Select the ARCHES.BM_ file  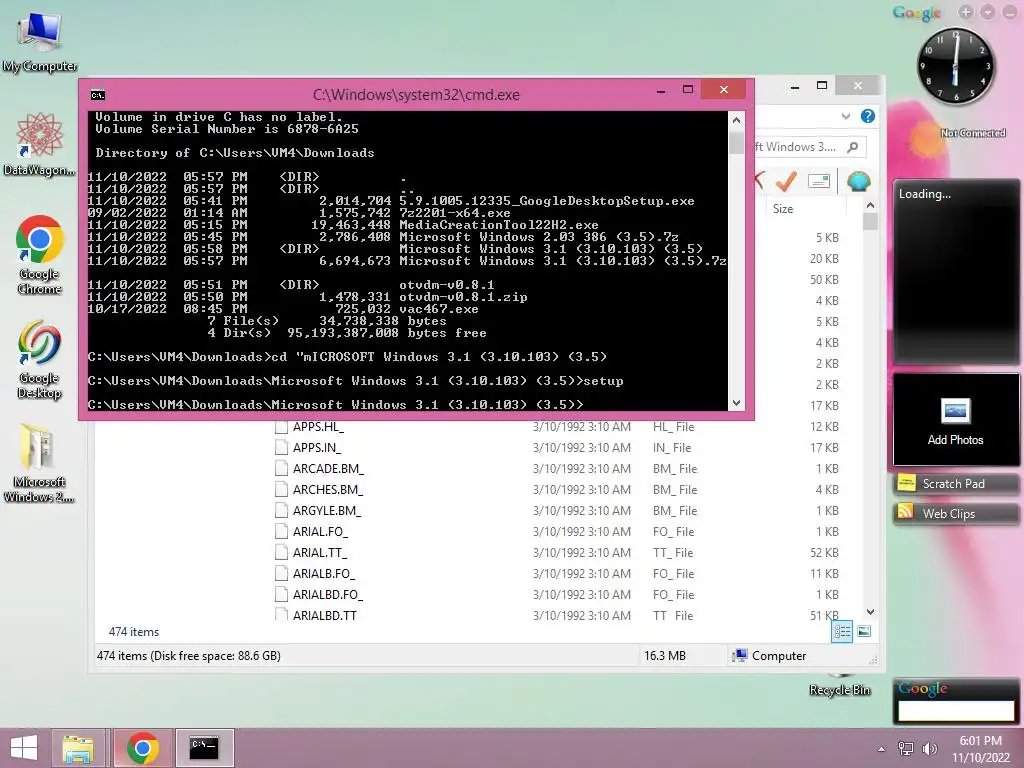coord(327,489)
